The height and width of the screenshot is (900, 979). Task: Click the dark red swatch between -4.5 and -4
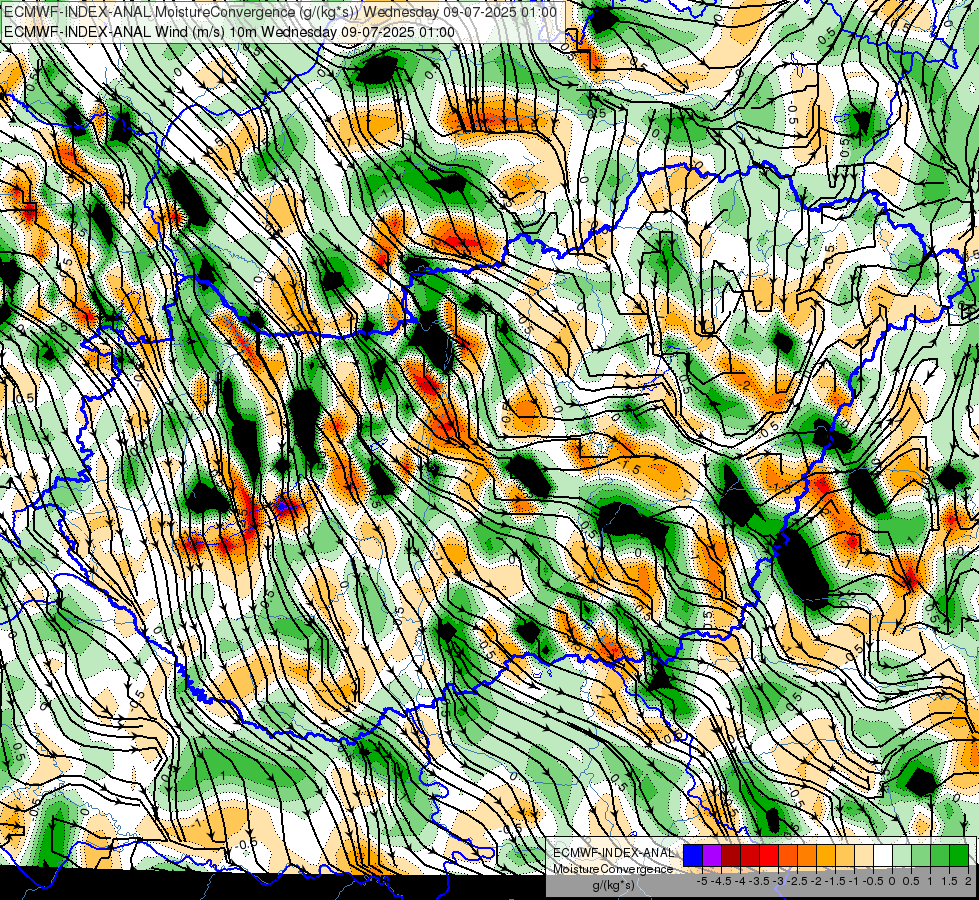731,856
